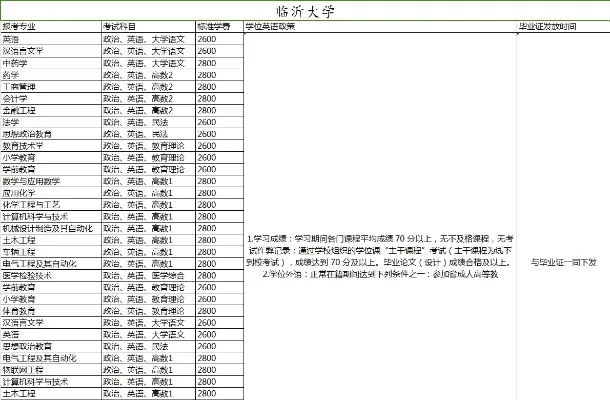
Task: Select the 工商管理 cell
Action: pyautogui.click(x=51, y=87)
